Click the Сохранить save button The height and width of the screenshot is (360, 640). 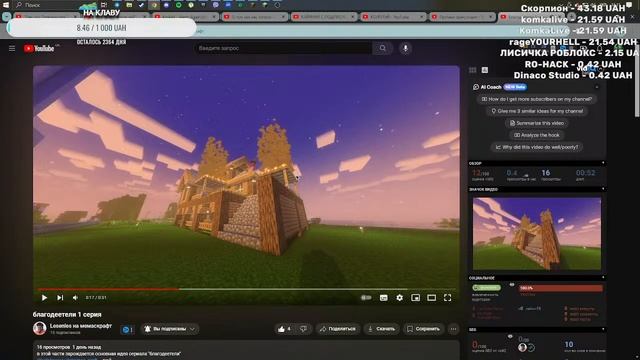pos(423,329)
